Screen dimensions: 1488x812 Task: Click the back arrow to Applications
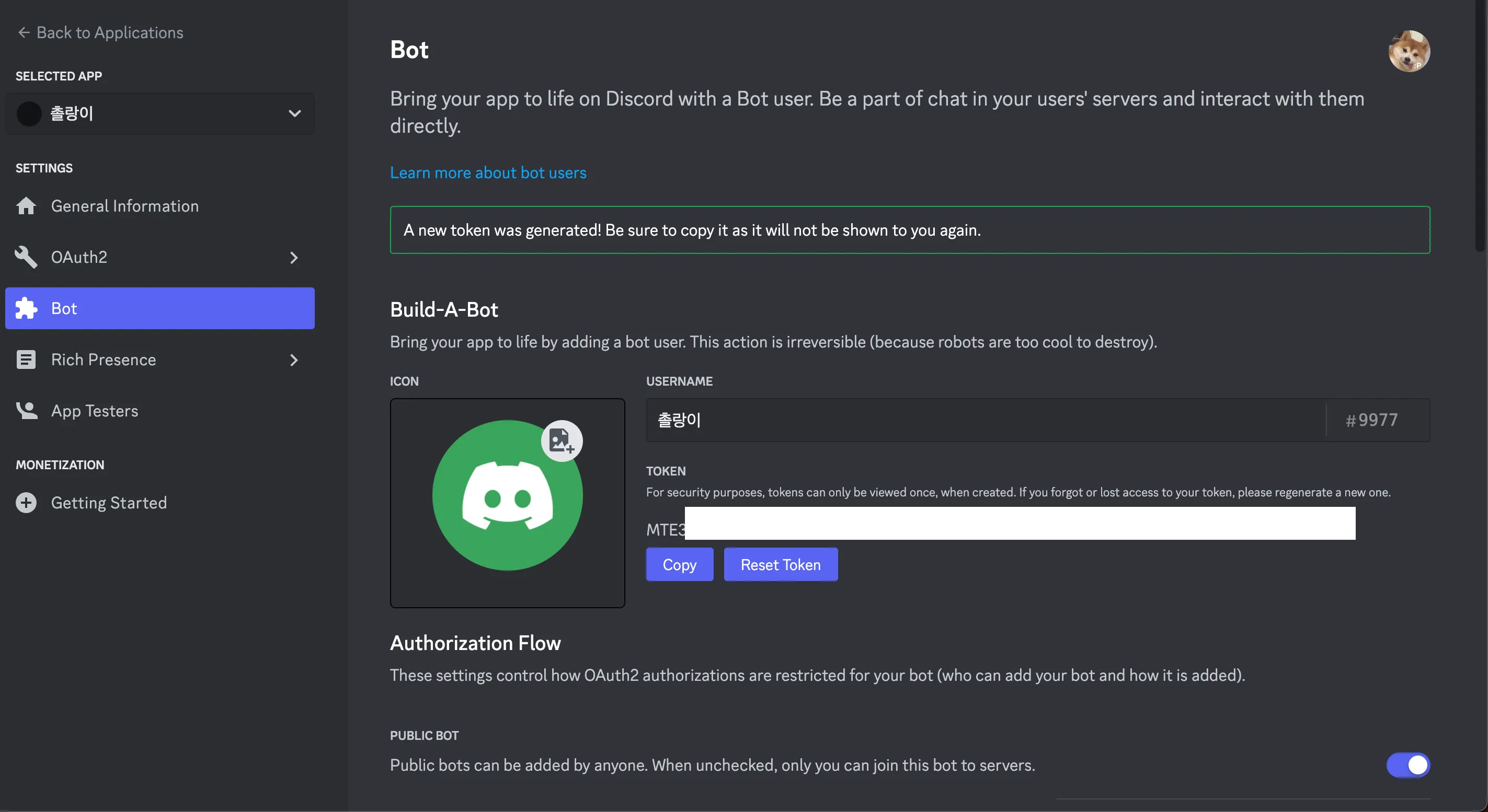click(24, 32)
